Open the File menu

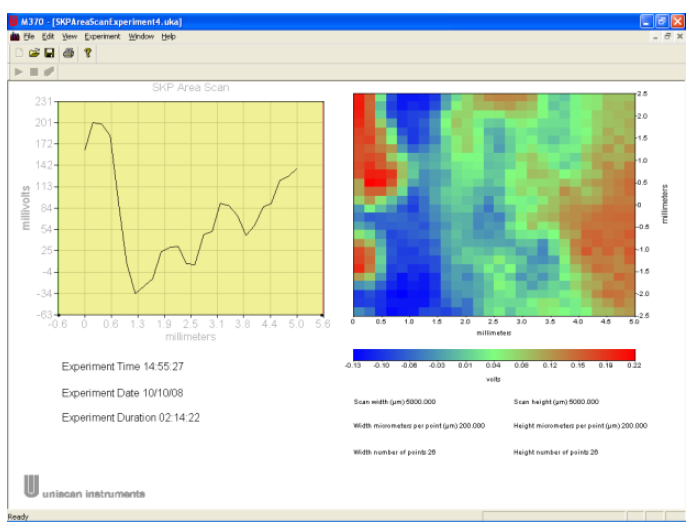click(29, 36)
